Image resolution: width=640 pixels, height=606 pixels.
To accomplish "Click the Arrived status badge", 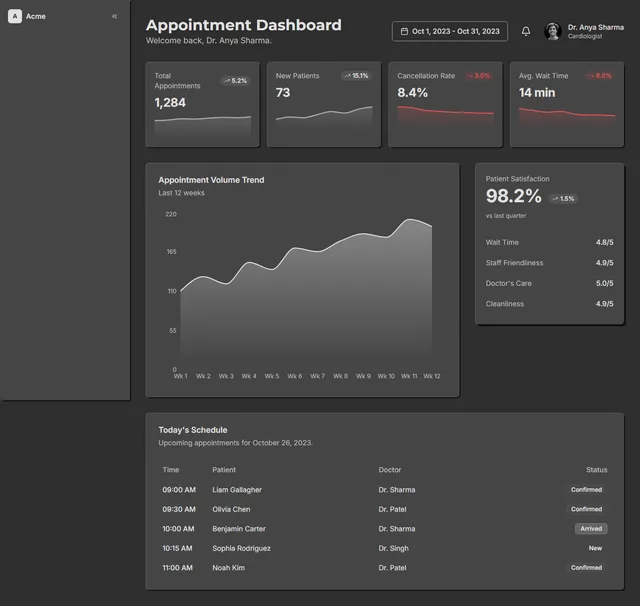I will pyautogui.click(x=591, y=529).
